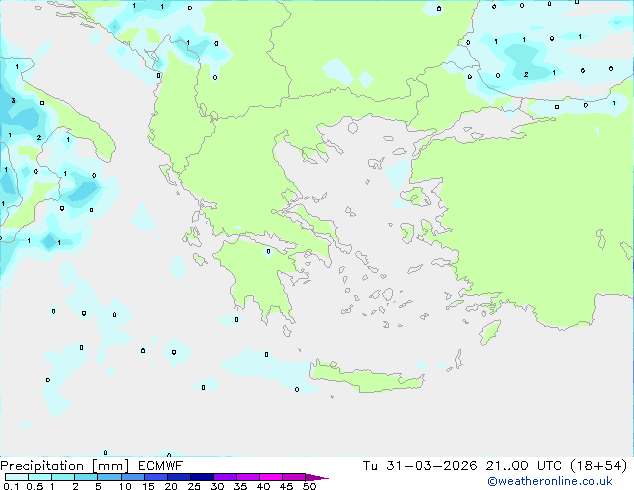Click the island of Rhodes

pos(490,332)
